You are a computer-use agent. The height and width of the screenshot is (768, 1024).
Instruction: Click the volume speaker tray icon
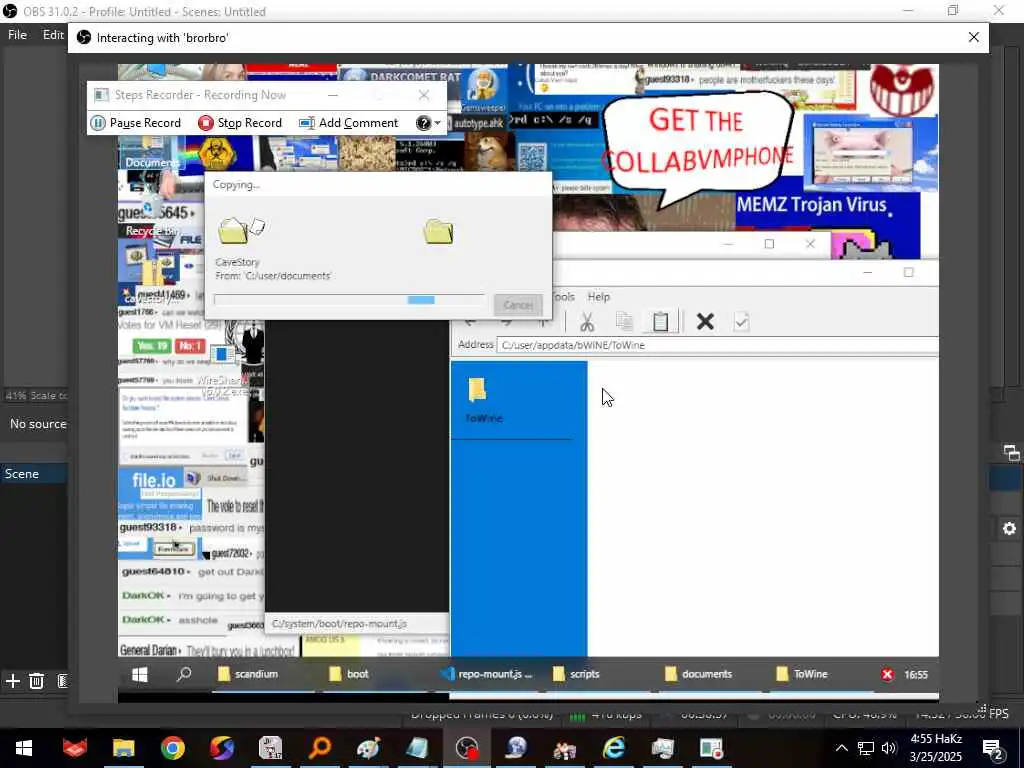click(x=889, y=748)
